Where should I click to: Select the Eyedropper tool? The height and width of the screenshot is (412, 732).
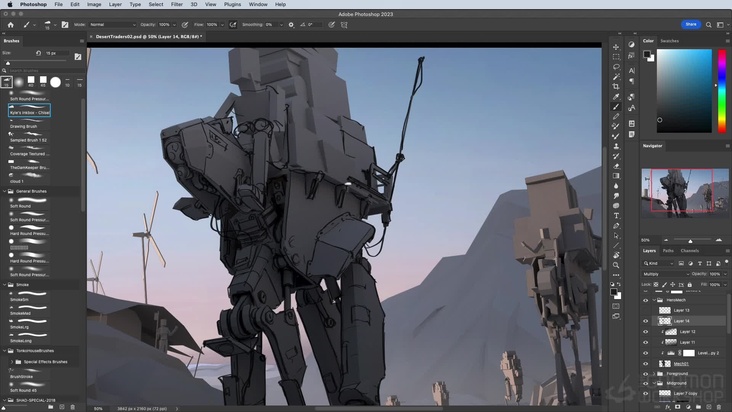click(616, 97)
